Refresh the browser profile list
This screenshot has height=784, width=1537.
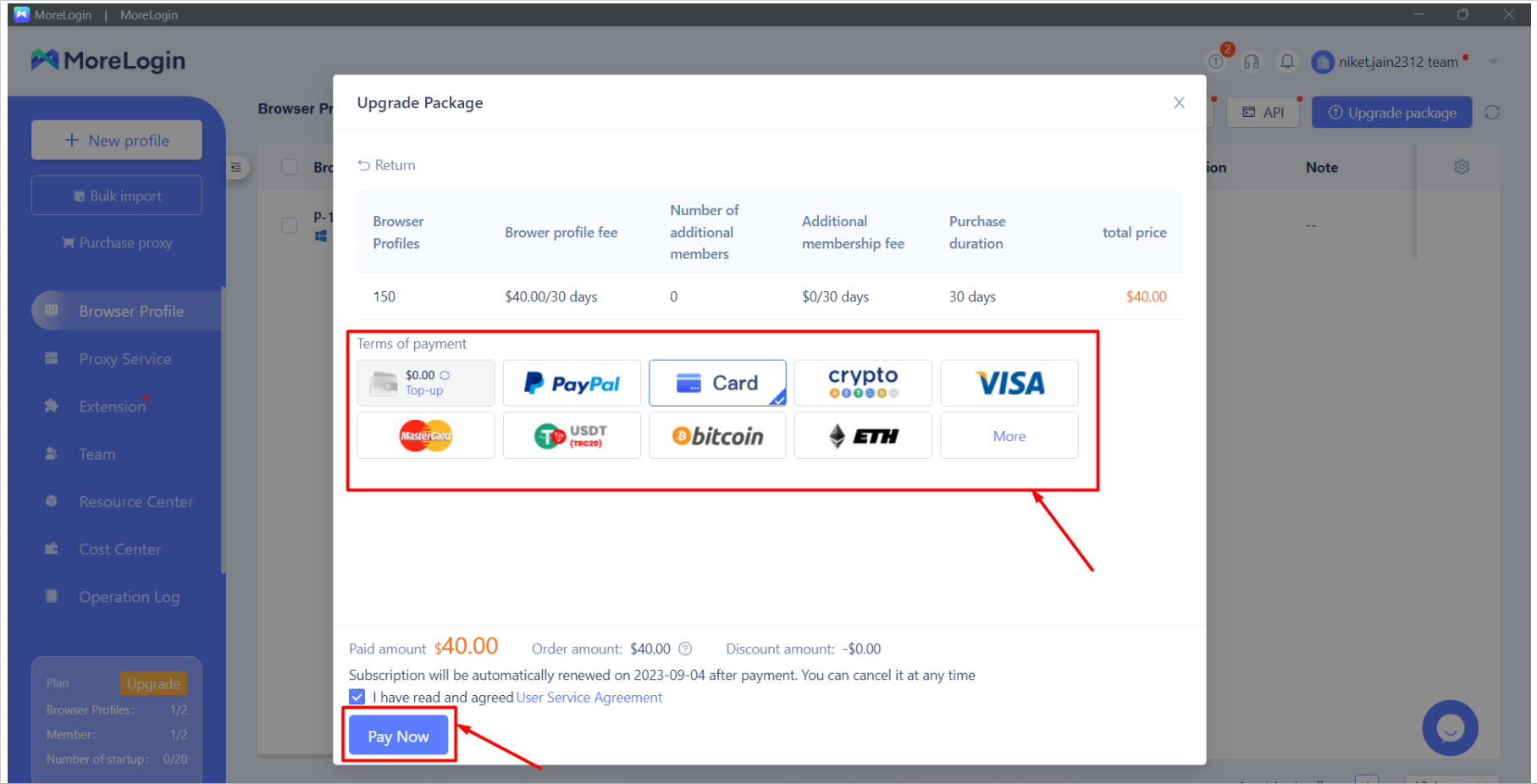click(1492, 113)
